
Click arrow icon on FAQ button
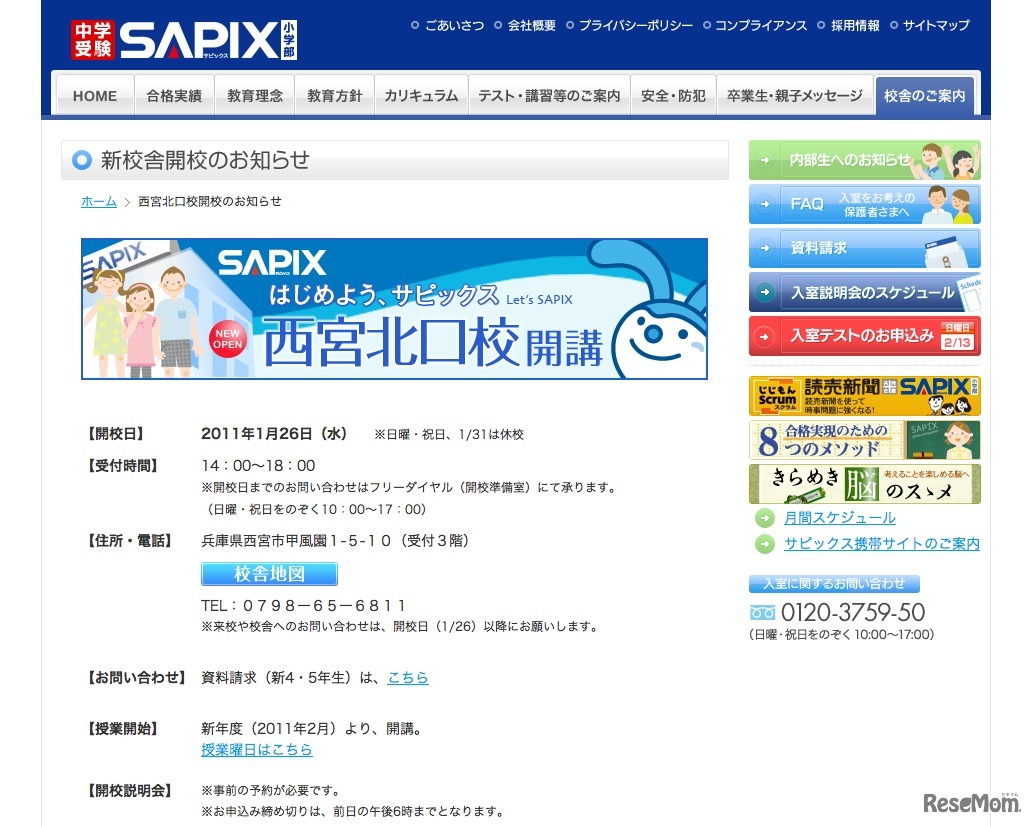point(765,204)
